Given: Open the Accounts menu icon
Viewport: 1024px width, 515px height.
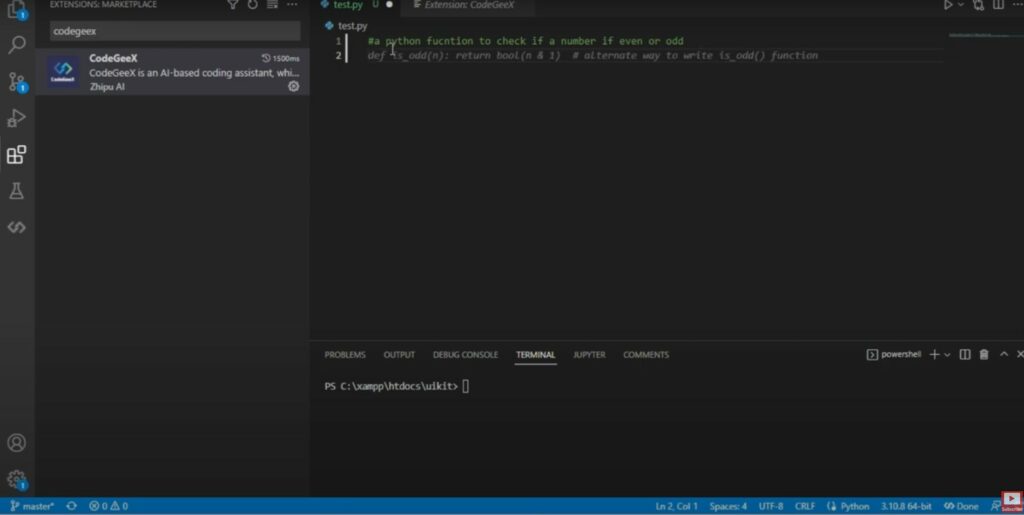Looking at the screenshot, I should (16, 443).
